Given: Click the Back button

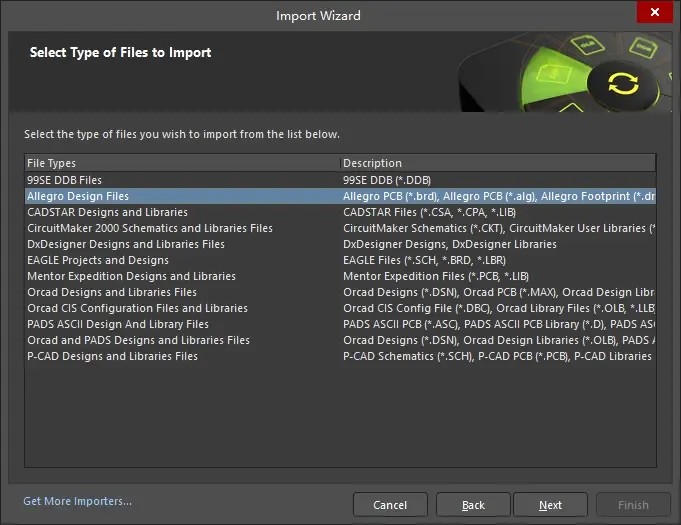Looking at the screenshot, I should coord(473,505).
